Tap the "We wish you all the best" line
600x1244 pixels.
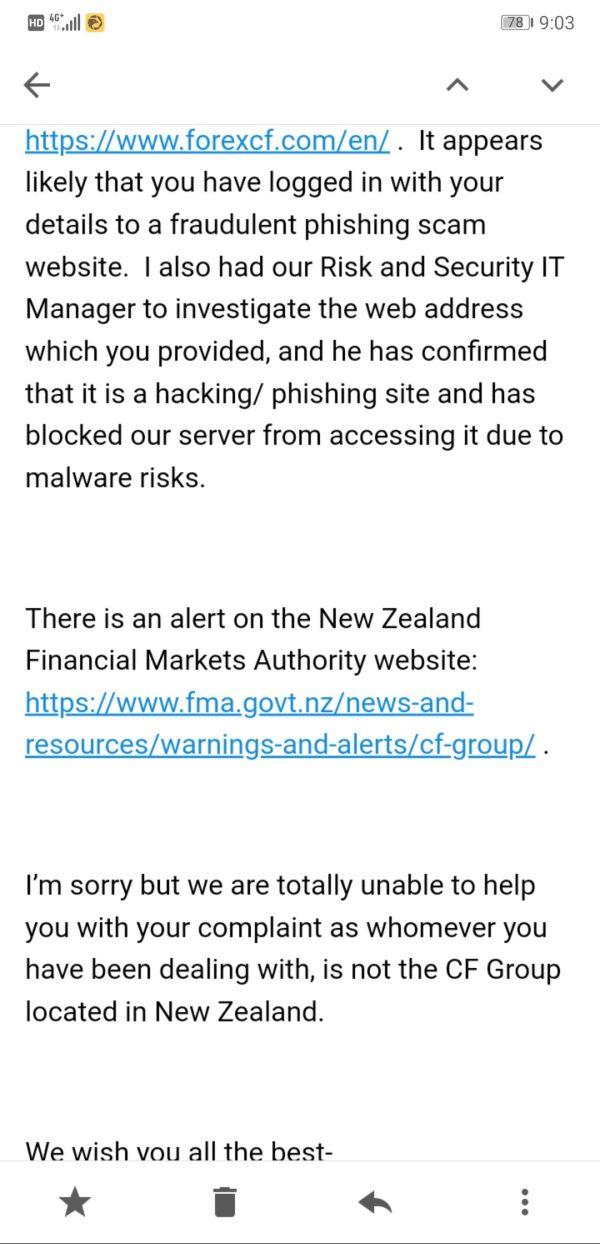179,1151
